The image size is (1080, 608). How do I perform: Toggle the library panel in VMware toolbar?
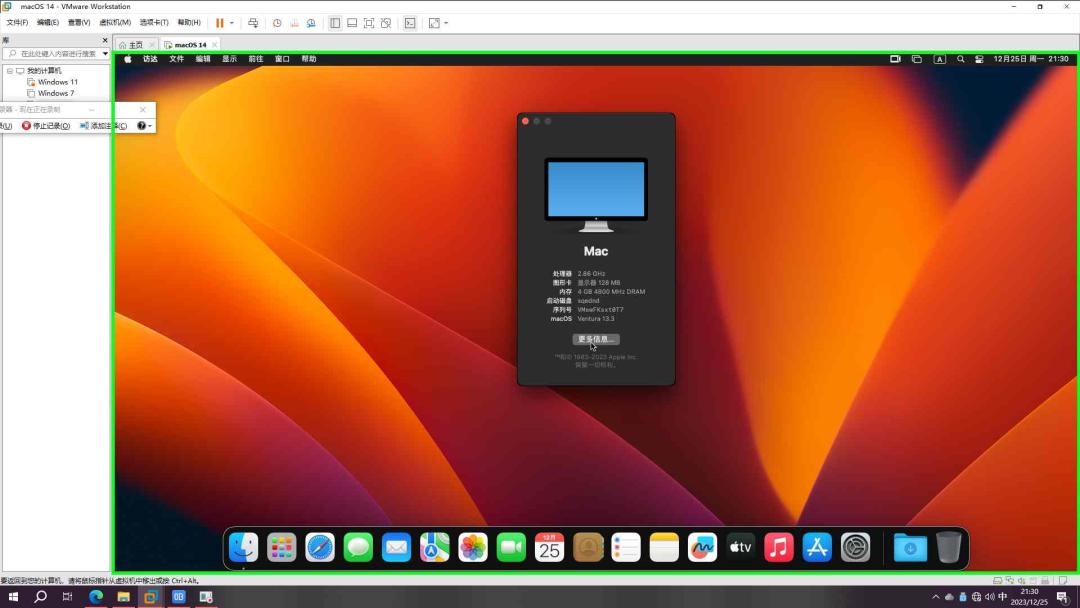pyautogui.click(x=336, y=22)
